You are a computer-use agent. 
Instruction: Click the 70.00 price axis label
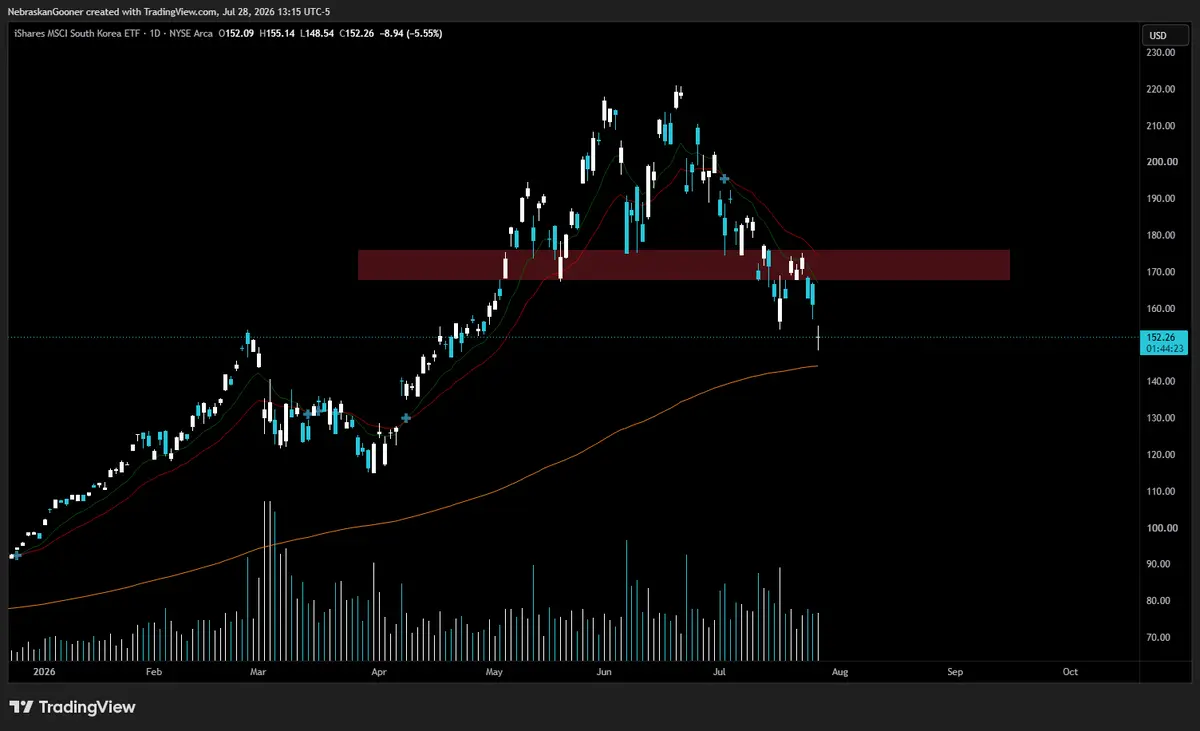pos(1160,637)
